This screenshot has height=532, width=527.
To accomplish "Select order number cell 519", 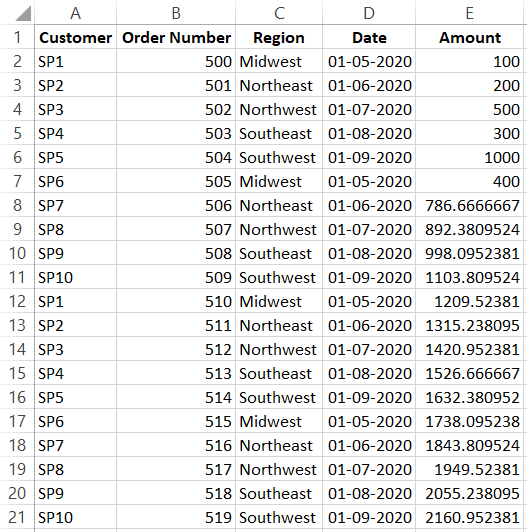I will click(176, 517).
